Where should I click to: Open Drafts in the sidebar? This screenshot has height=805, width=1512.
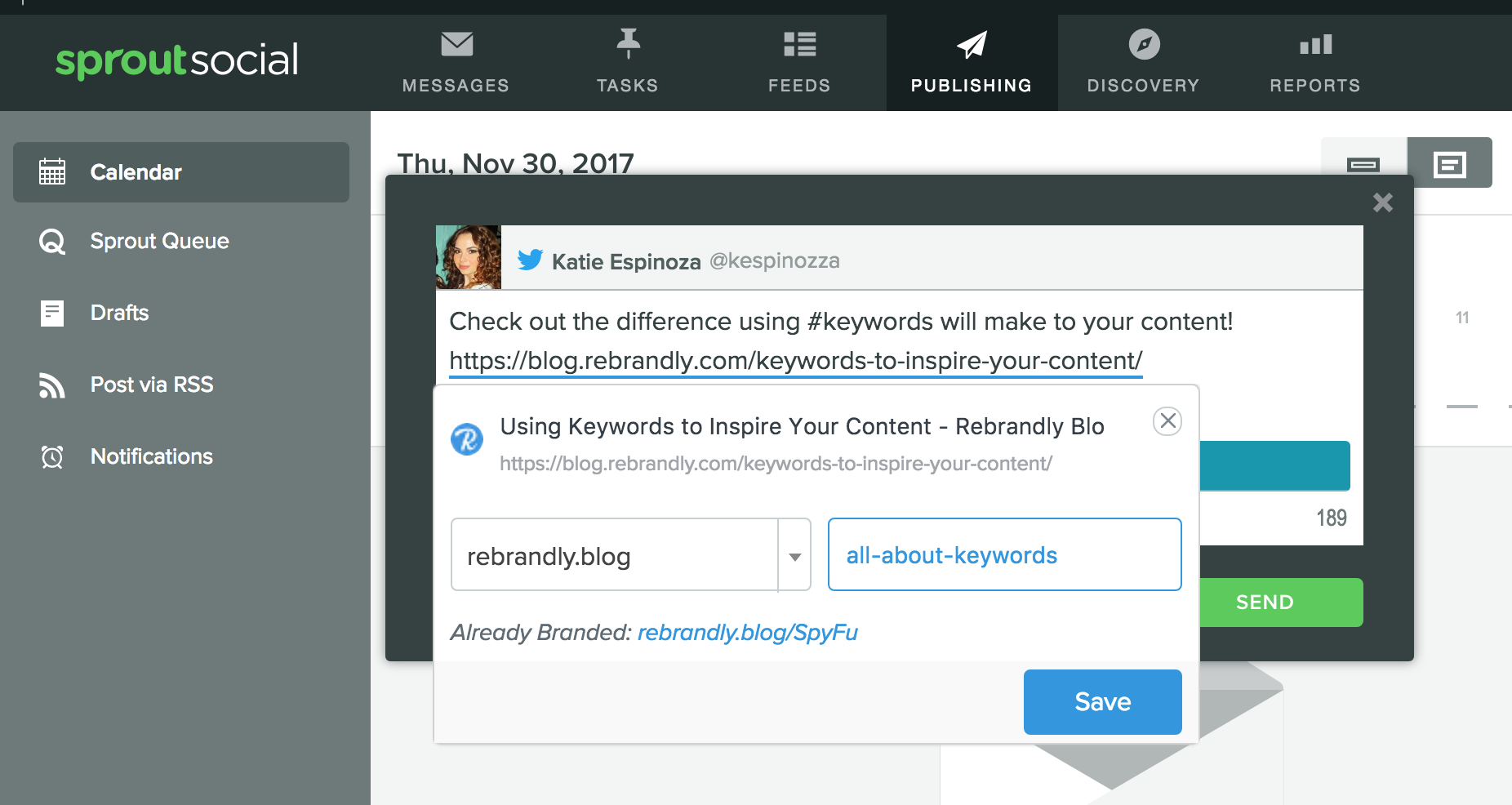click(x=181, y=313)
